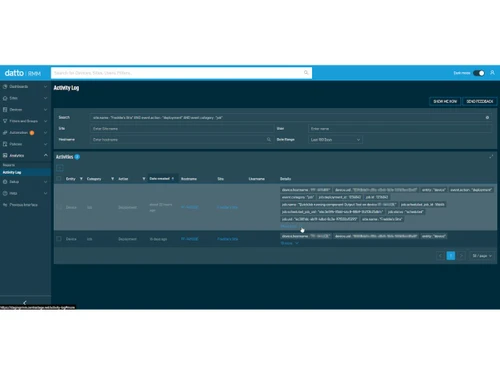Click the Policies sidebar icon
The width and height of the screenshot is (500, 375).
[x=5, y=144]
